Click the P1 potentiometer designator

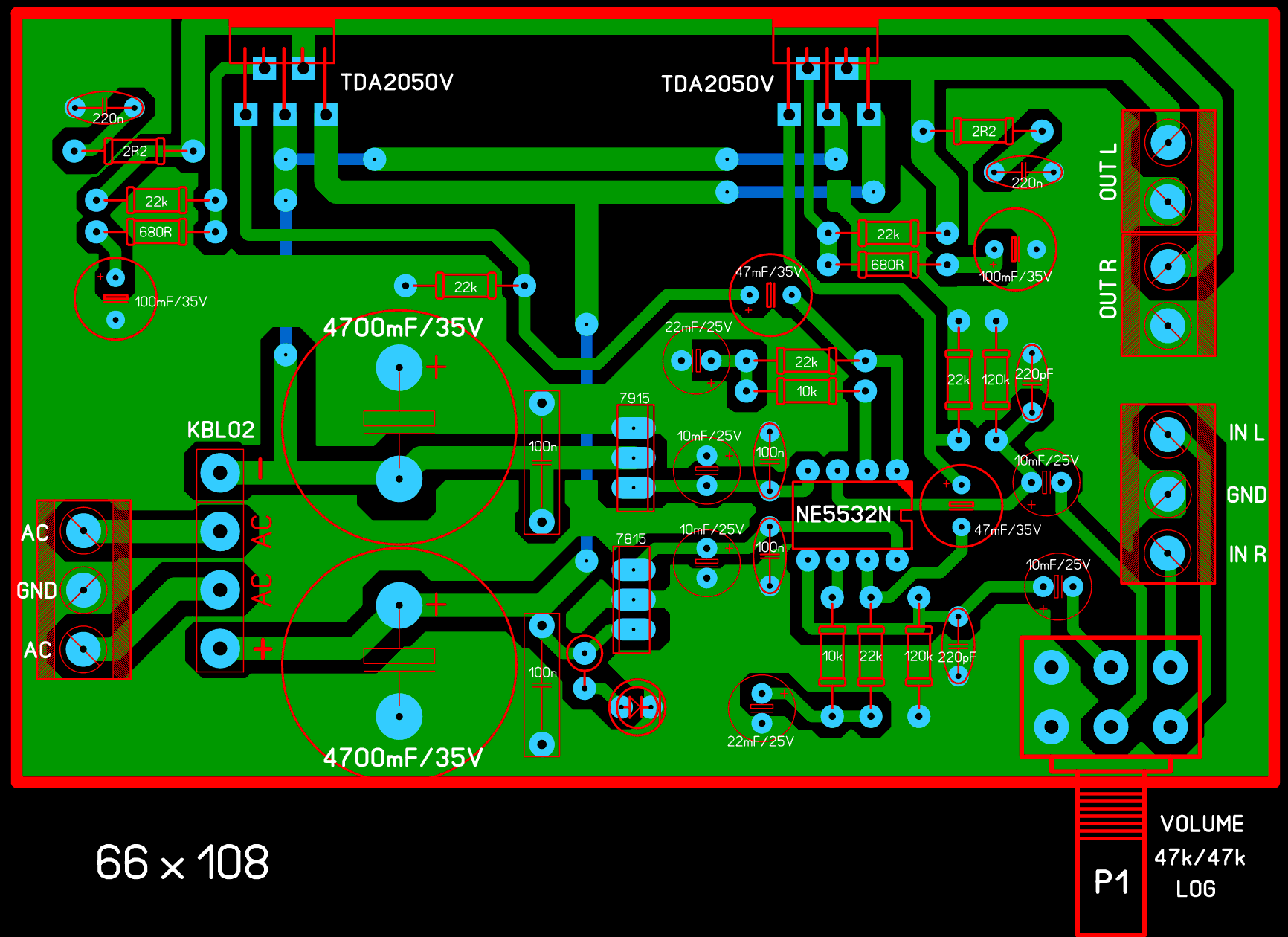click(1112, 883)
